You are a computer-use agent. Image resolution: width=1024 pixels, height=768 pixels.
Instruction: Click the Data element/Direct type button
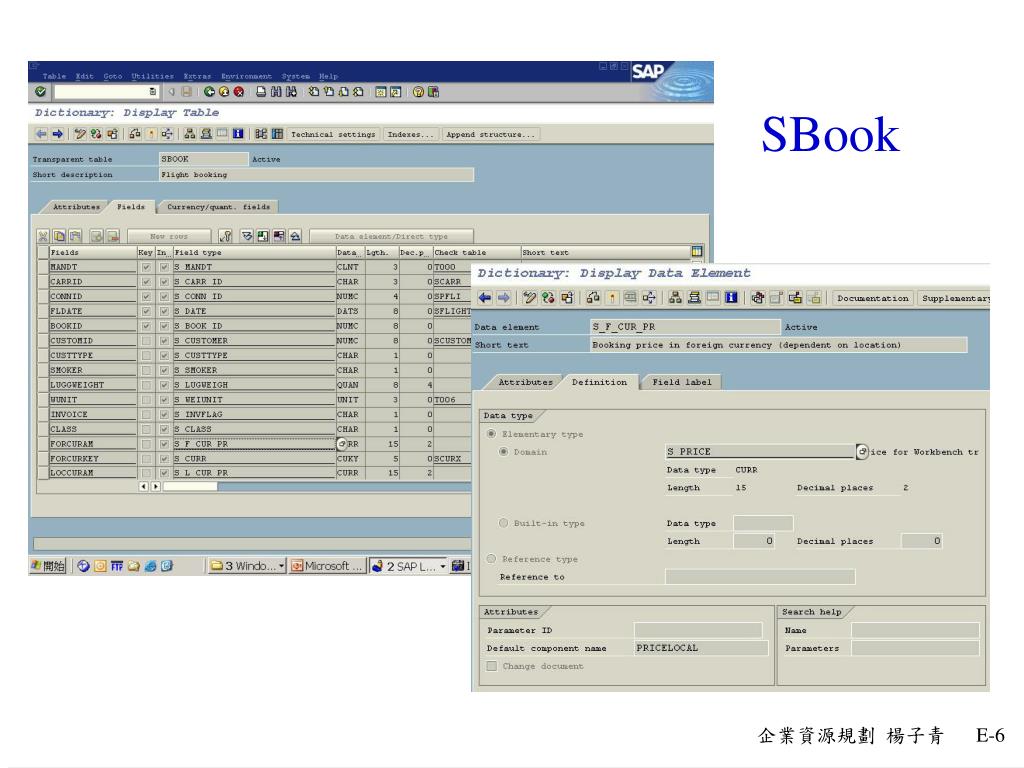tap(391, 236)
